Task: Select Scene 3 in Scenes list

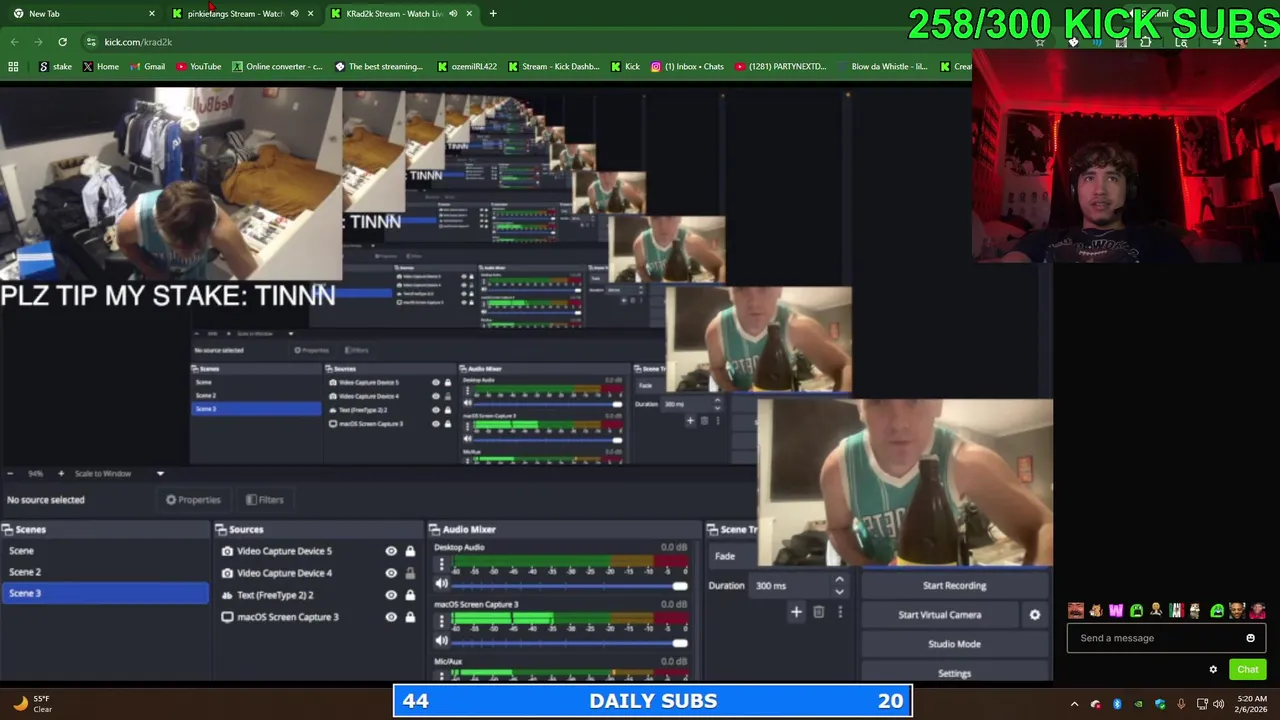Action: [105, 594]
